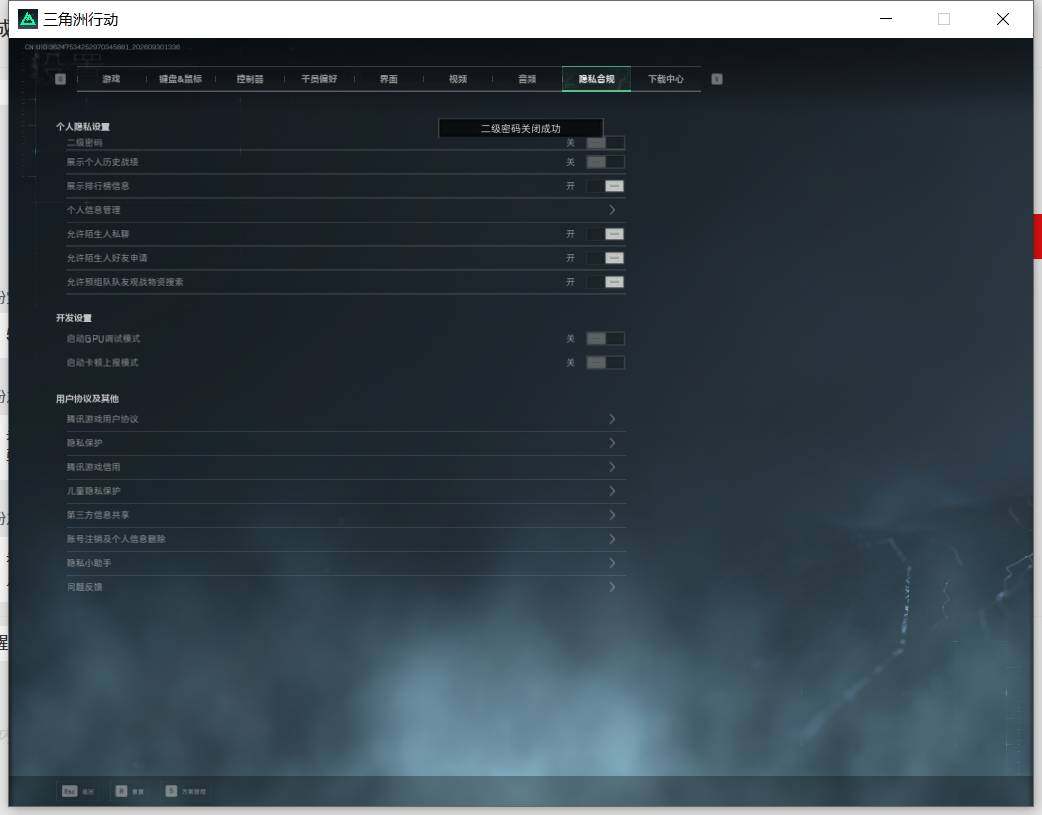Disable the 允许陌生人私聊 switch
Image resolution: width=1042 pixels, height=815 pixels.
tap(605, 234)
